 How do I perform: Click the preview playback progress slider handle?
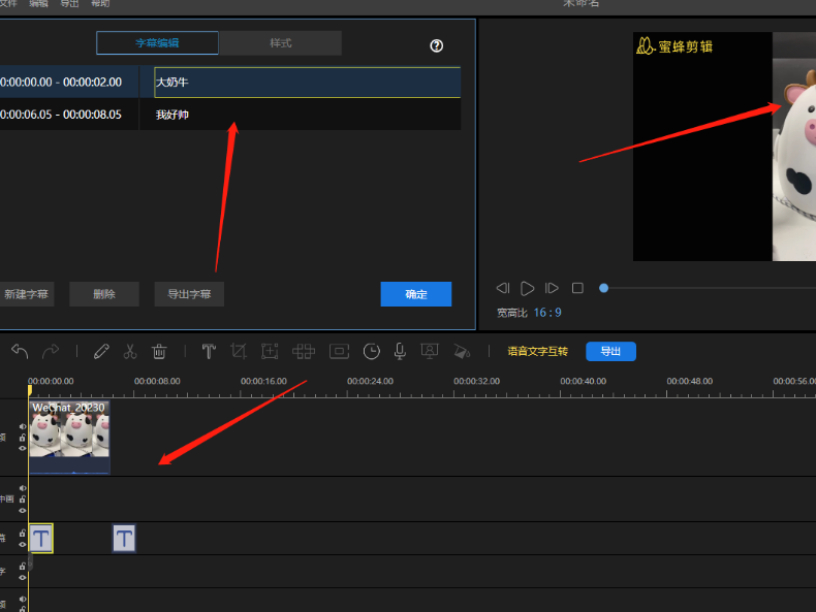[x=604, y=288]
